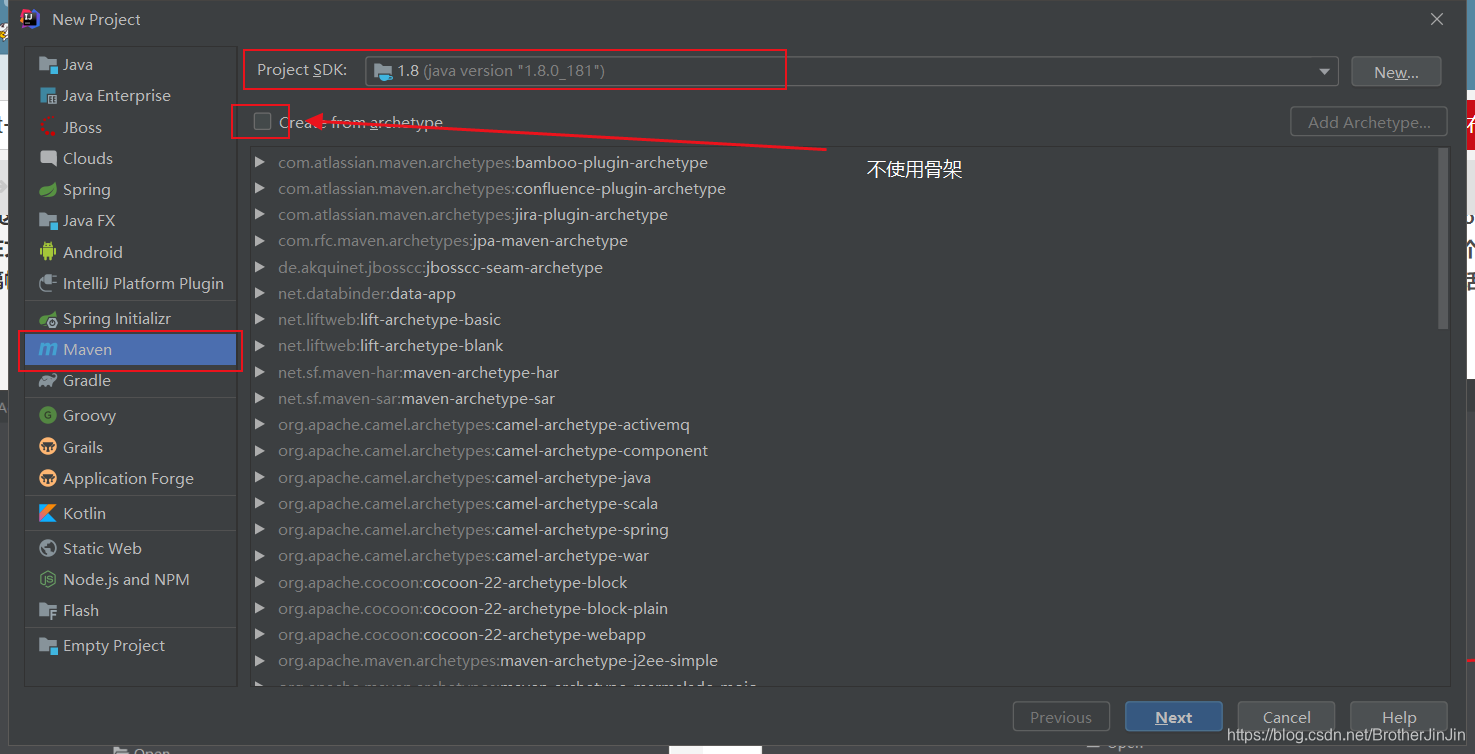Viewport: 1475px width, 754px height.
Task: Expand jpa-maven-archetype entry
Action: 260,241
